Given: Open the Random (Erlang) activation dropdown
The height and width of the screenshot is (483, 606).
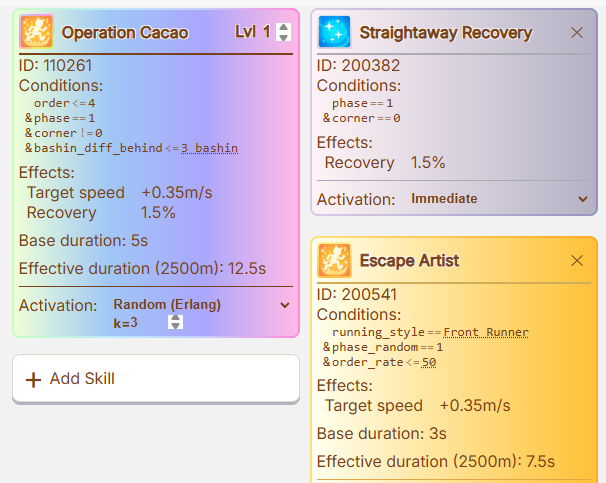Looking at the screenshot, I should 201,305.
